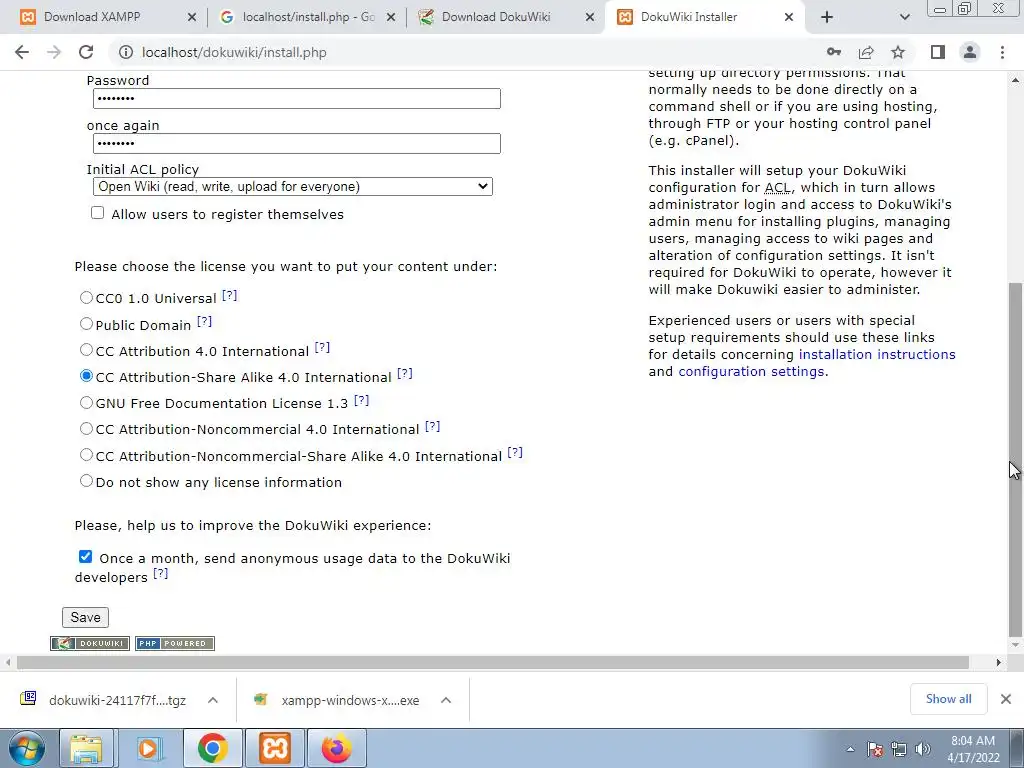Pick CC Attribution-Noncommercial-Share Alike 4.0 option
This screenshot has height=768, width=1024.
86,455
